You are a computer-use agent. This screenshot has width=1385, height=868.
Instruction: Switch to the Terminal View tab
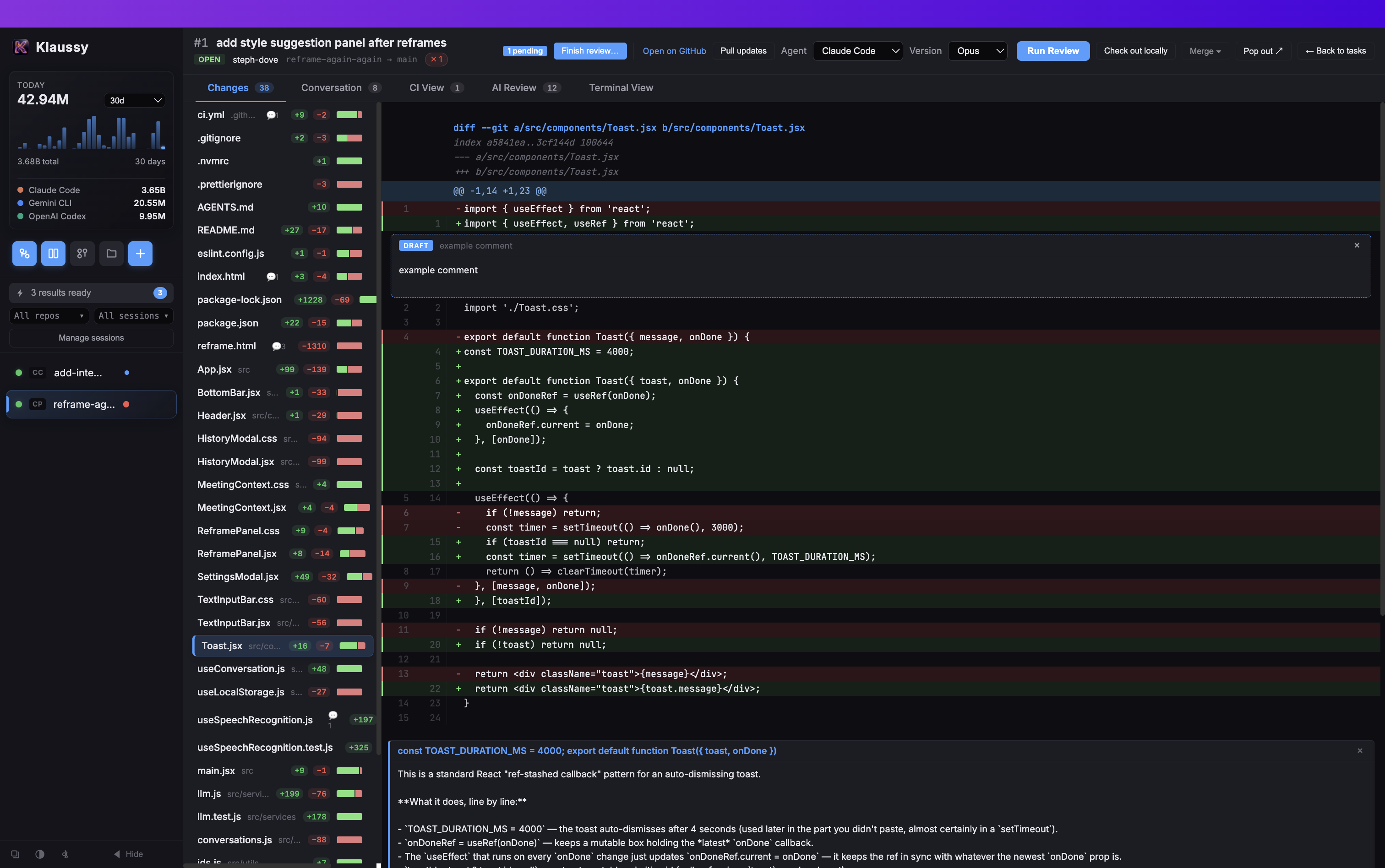[x=621, y=88]
